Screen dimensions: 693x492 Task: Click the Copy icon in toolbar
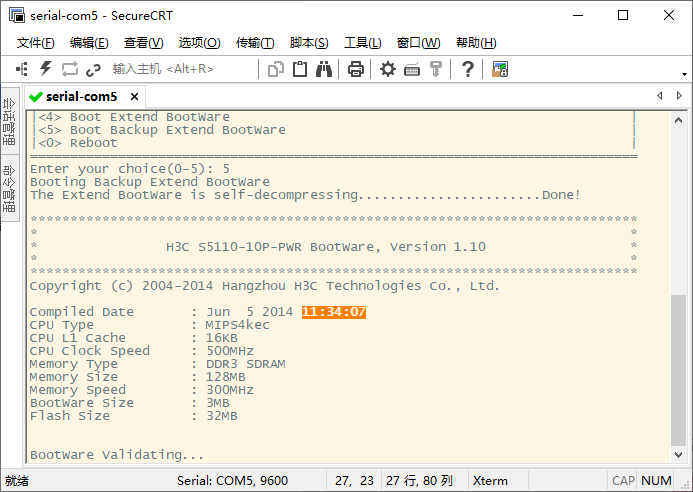[277, 69]
